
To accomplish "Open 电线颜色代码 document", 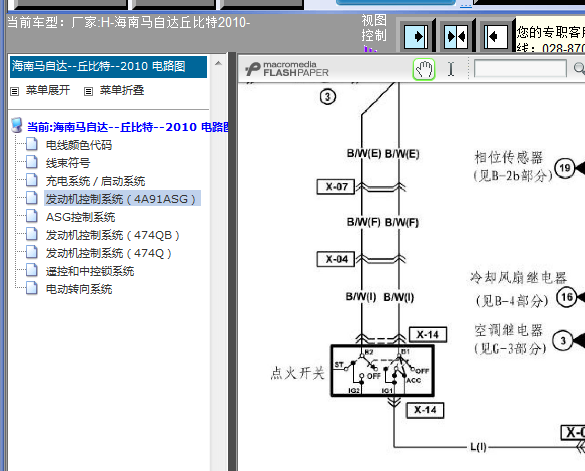I will [79, 145].
